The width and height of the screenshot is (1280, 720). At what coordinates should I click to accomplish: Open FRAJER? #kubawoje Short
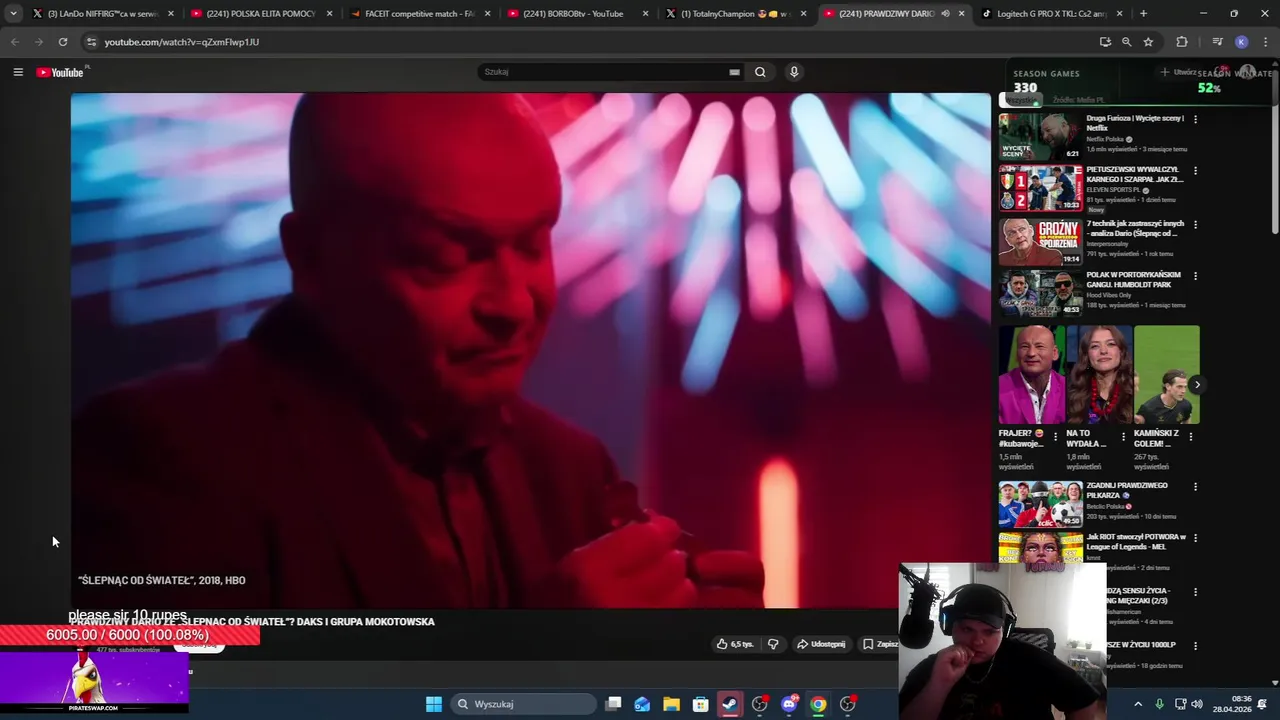tap(1031, 375)
